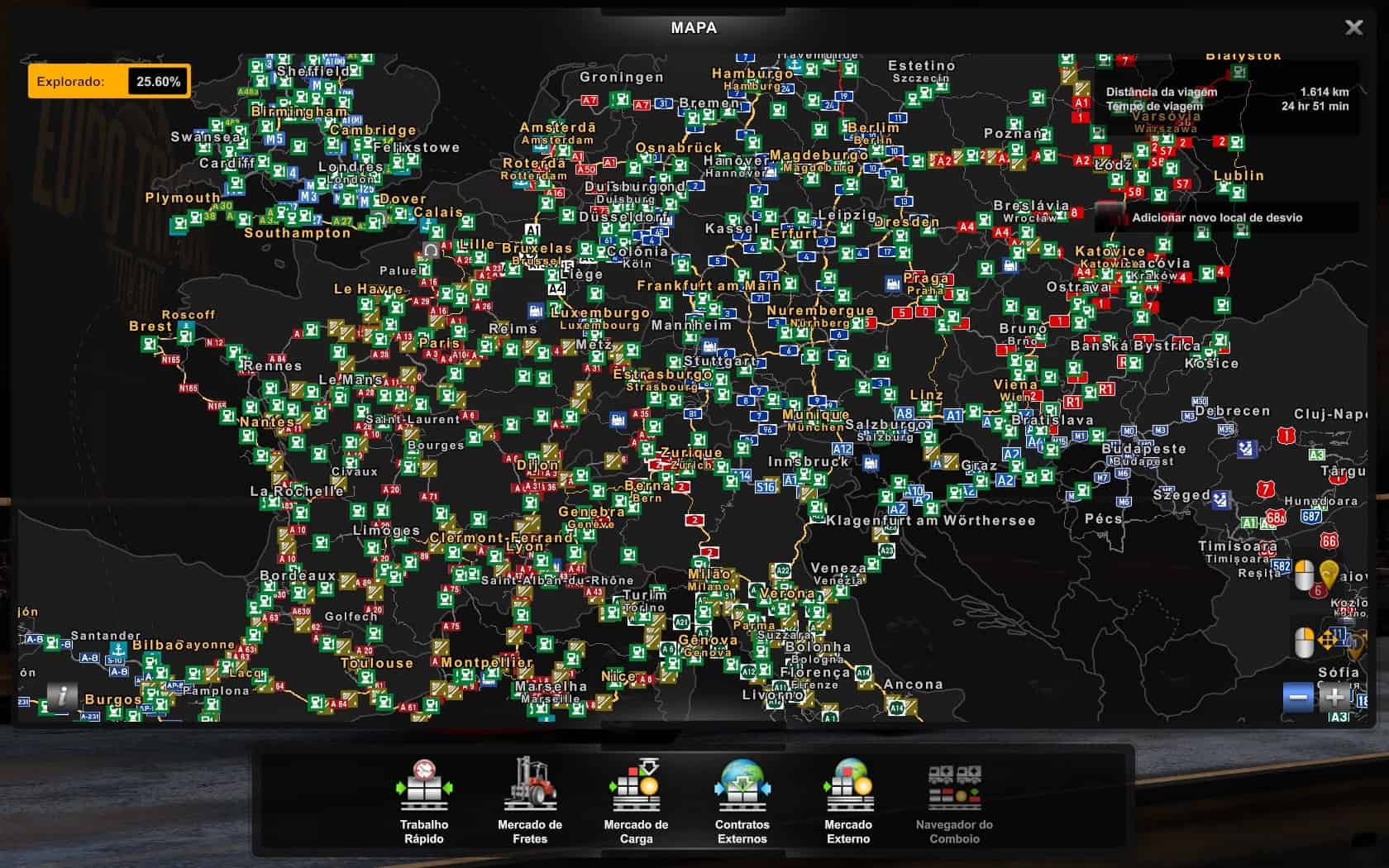Open the Navegador do Comboio
The width and height of the screenshot is (1389, 868).
(954, 799)
